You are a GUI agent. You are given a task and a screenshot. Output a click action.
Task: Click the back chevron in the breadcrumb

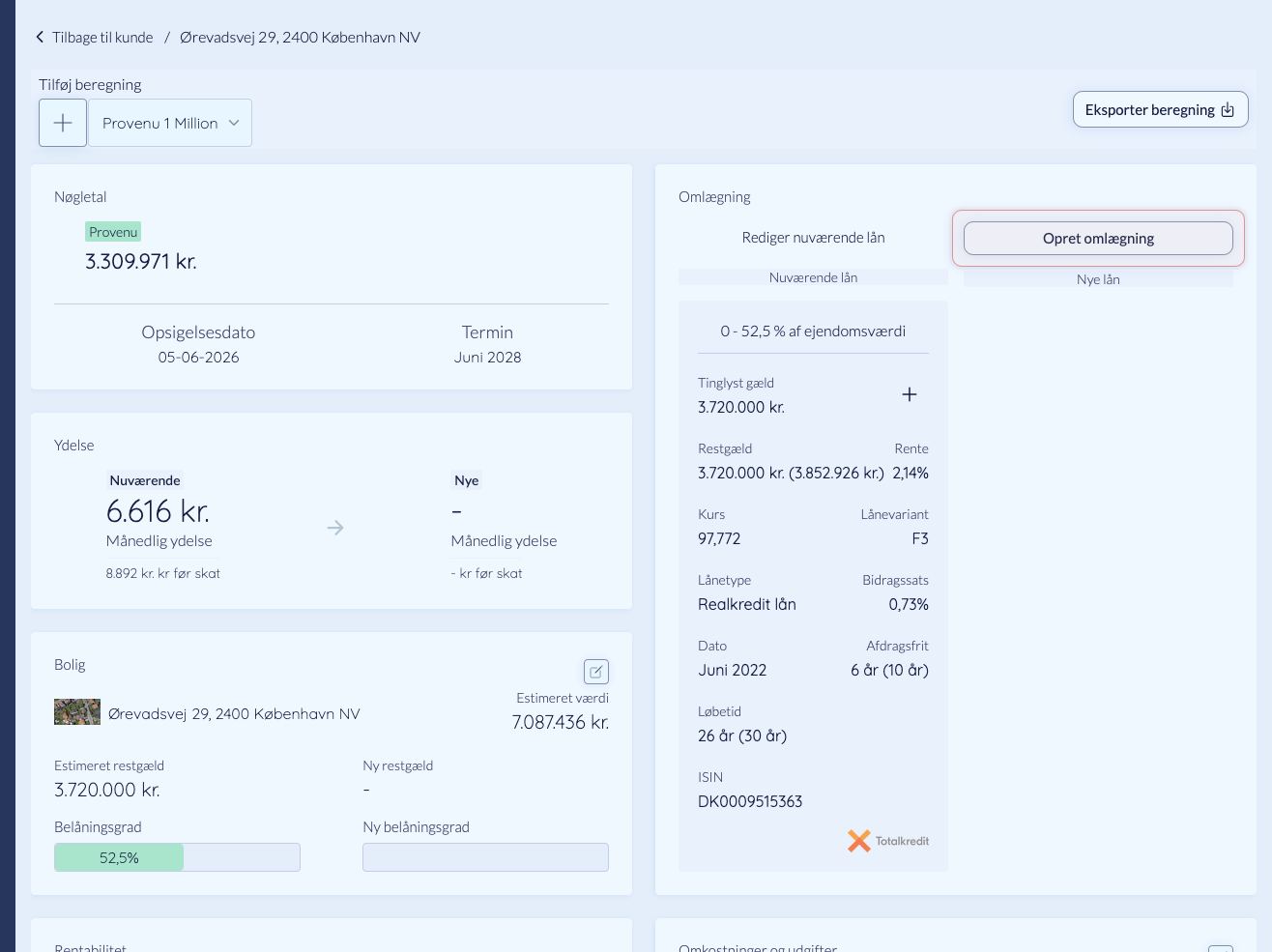(x=40, y=38)
